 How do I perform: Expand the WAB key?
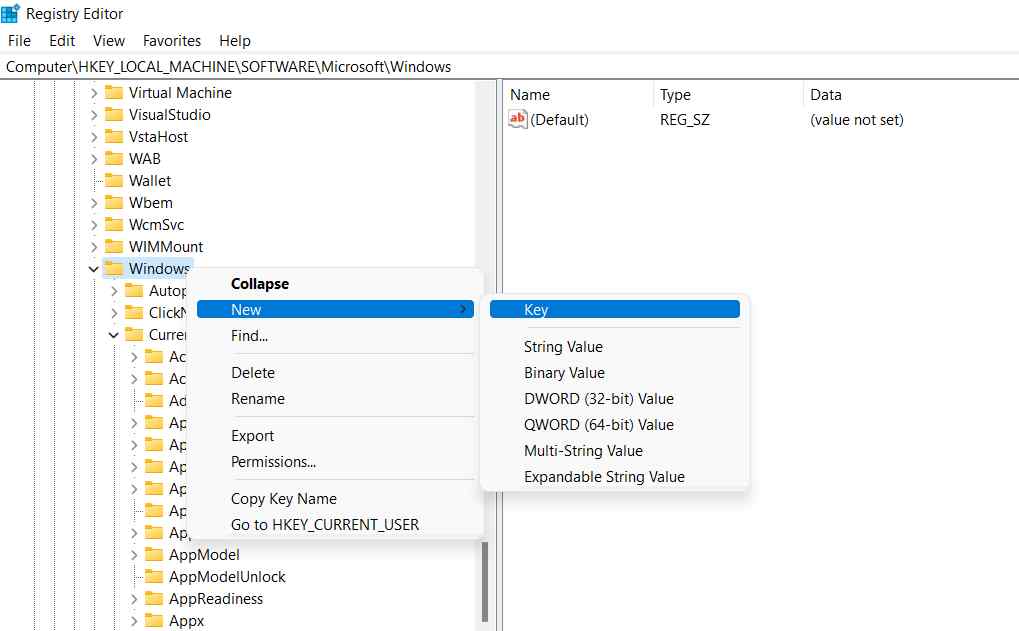click(94, 159)
